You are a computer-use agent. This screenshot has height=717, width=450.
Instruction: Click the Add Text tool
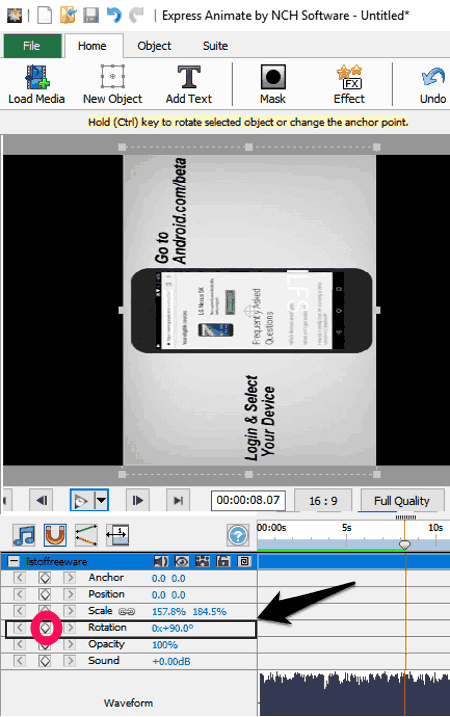189,85
